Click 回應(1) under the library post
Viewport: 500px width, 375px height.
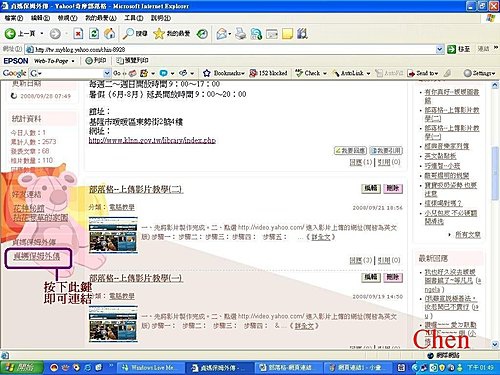coord(361,162)
